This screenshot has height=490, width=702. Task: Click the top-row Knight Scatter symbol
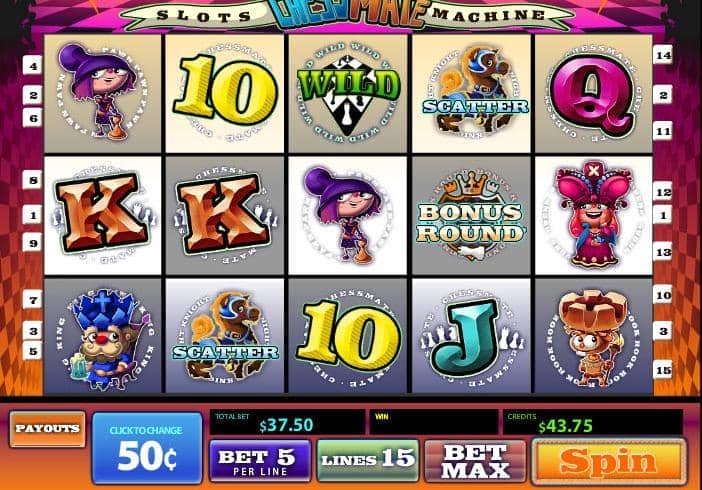click(471, 93)
